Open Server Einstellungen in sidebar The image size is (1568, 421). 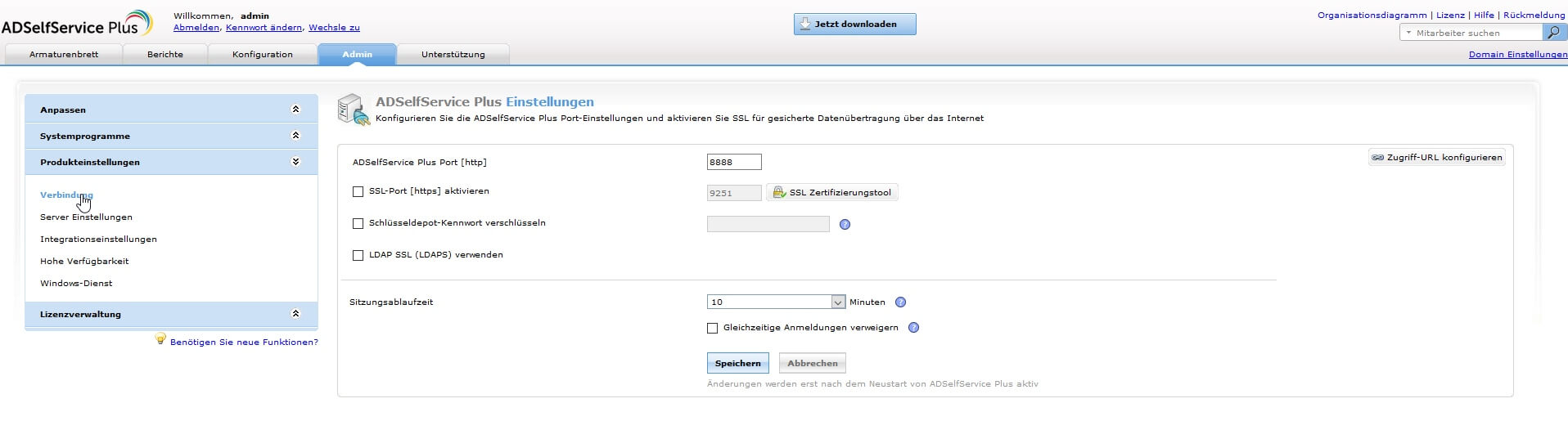(x=86, y=217)
